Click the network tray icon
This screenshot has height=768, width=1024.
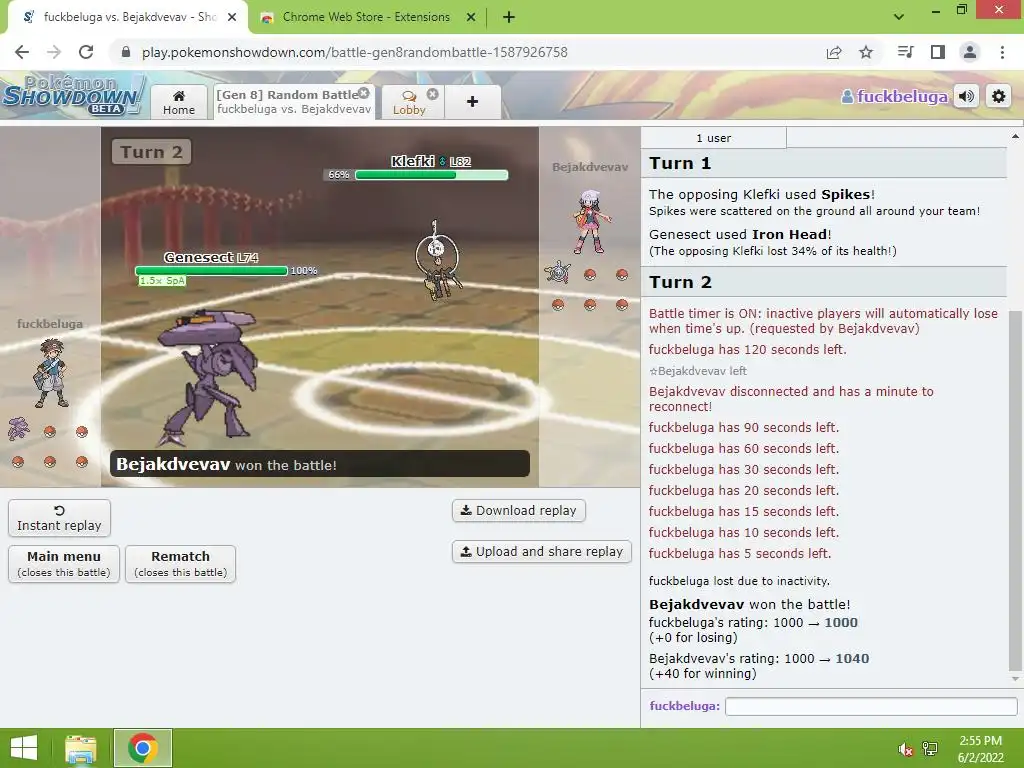click(930, 749)
